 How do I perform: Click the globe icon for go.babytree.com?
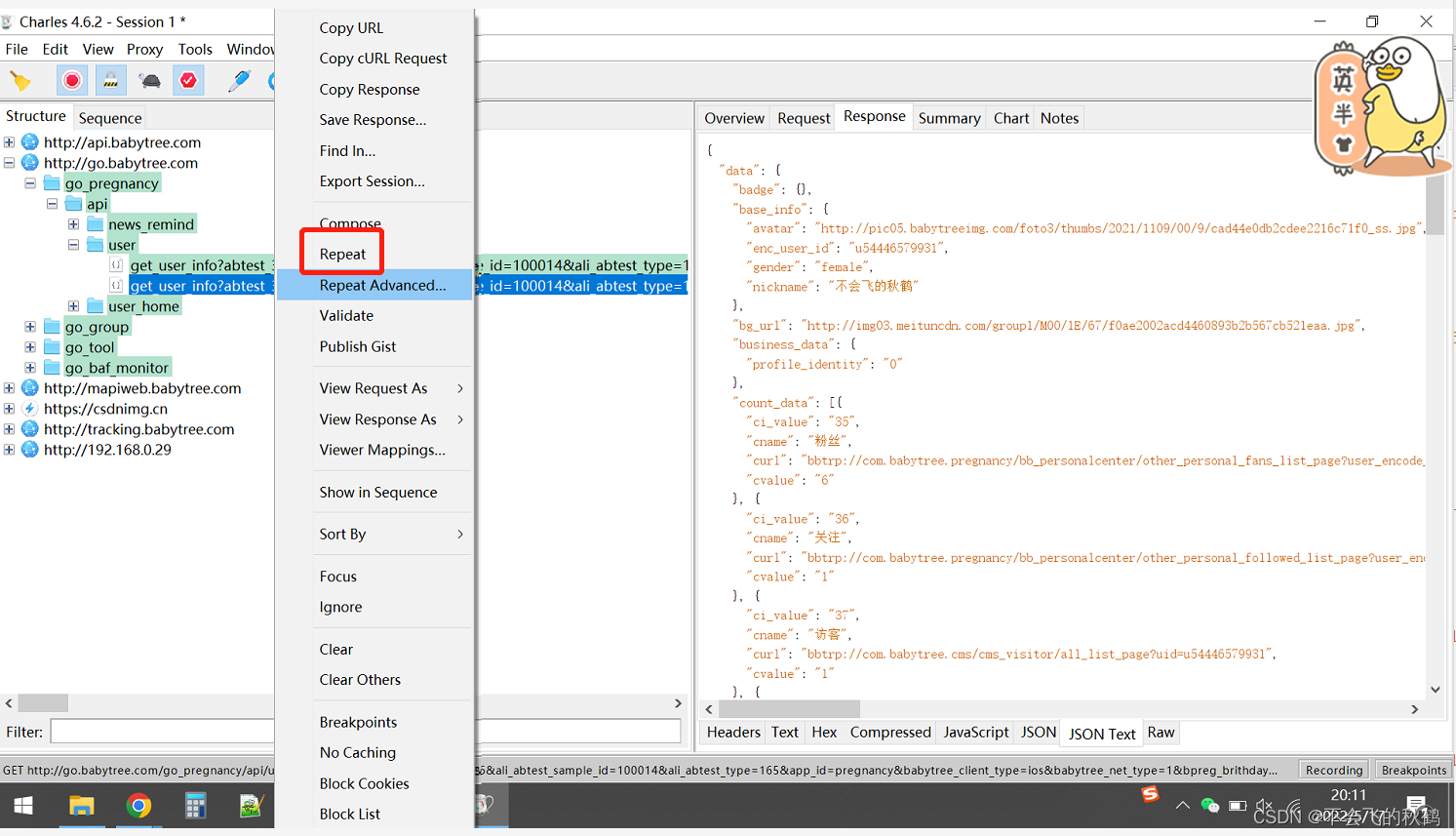[x=30, y=163]
